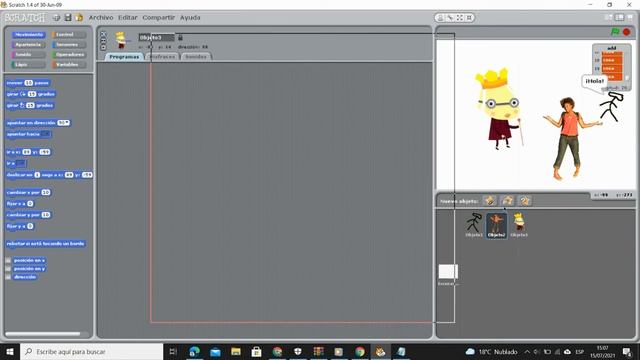The image size is (640, 360).
Task: Click the save project floppy icon
Action: pos(68,18)
